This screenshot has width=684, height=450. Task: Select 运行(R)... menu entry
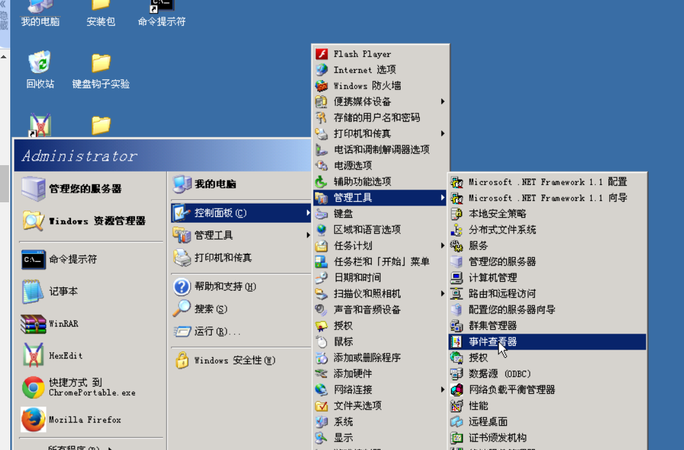(240, 331)
